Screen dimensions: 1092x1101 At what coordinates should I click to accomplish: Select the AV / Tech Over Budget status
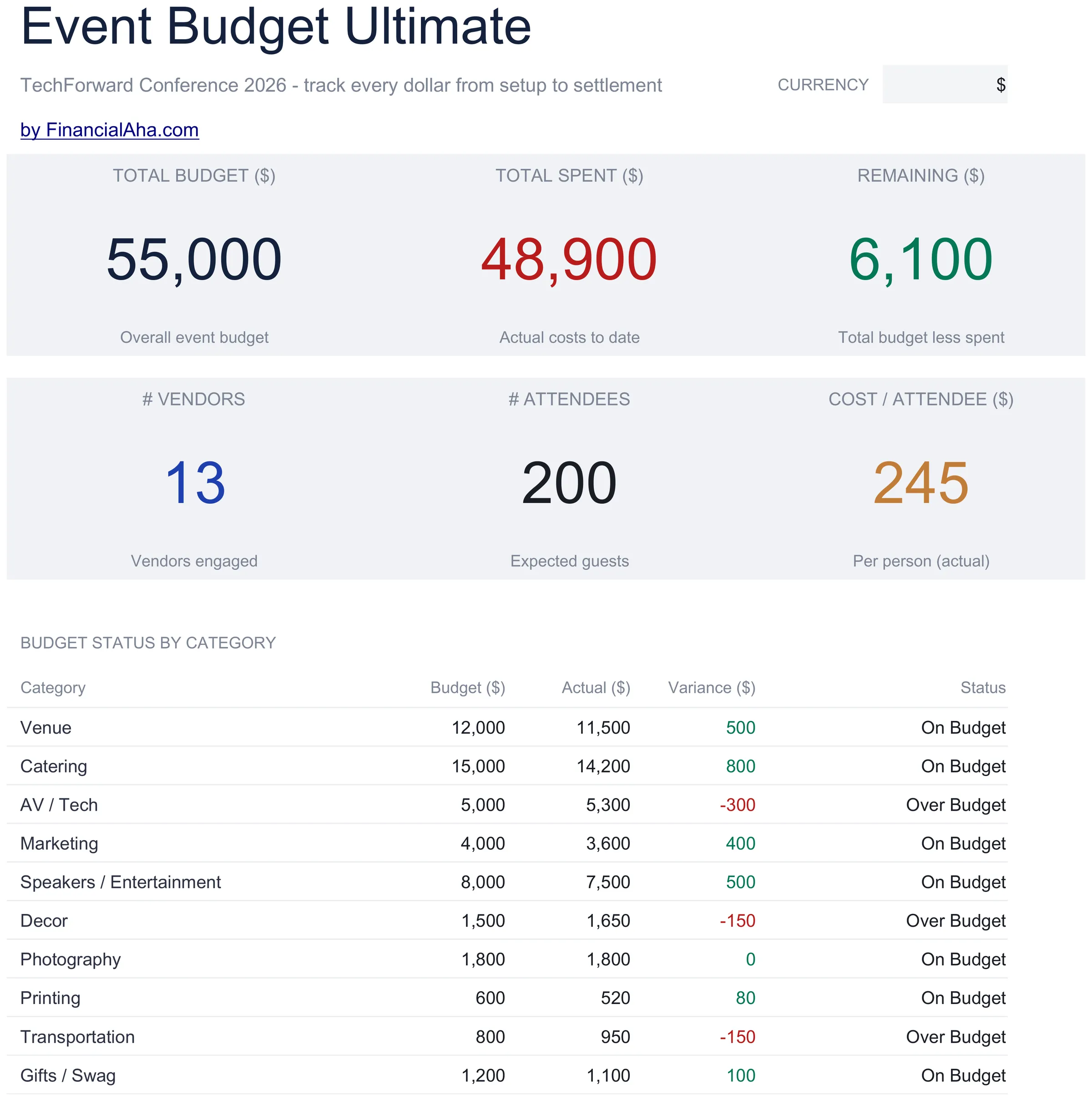pos(956,805)
